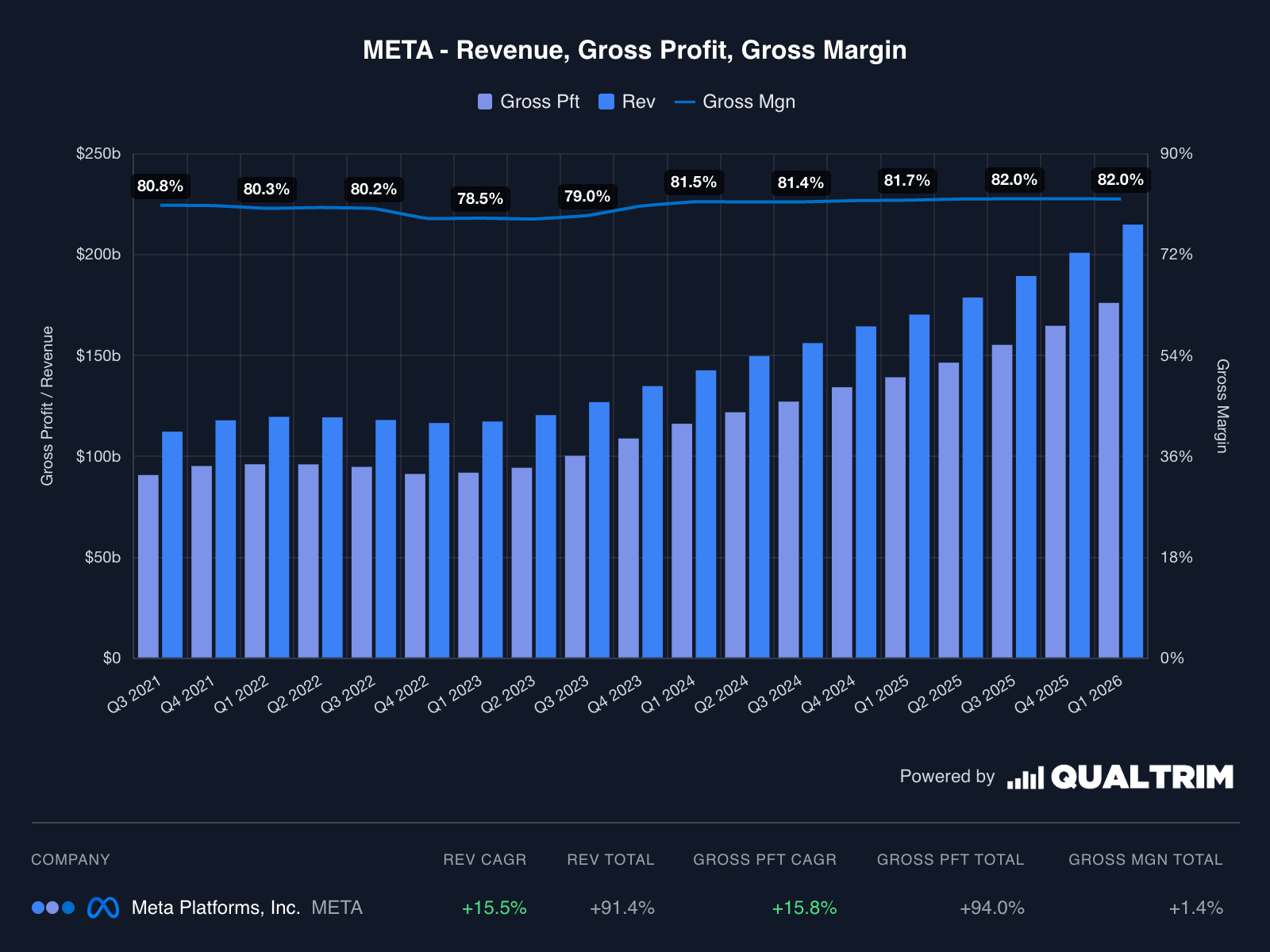
Task: Sort by the COMPANY column header
Action: click(x=71, y=860)
